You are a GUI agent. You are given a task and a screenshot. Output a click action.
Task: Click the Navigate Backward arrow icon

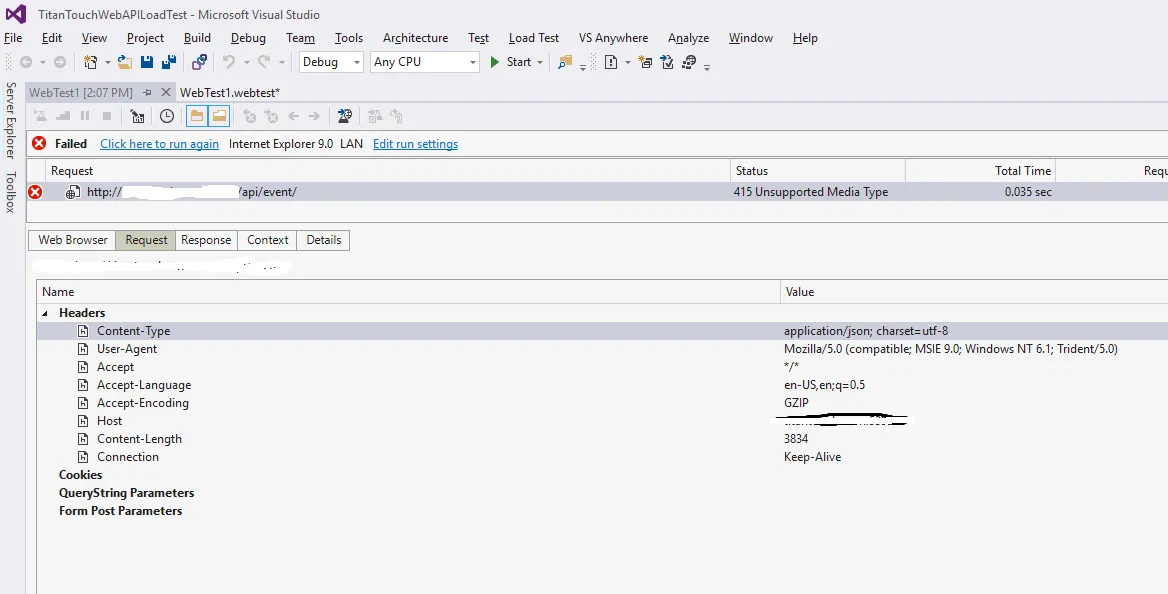[x=26, y=63]
